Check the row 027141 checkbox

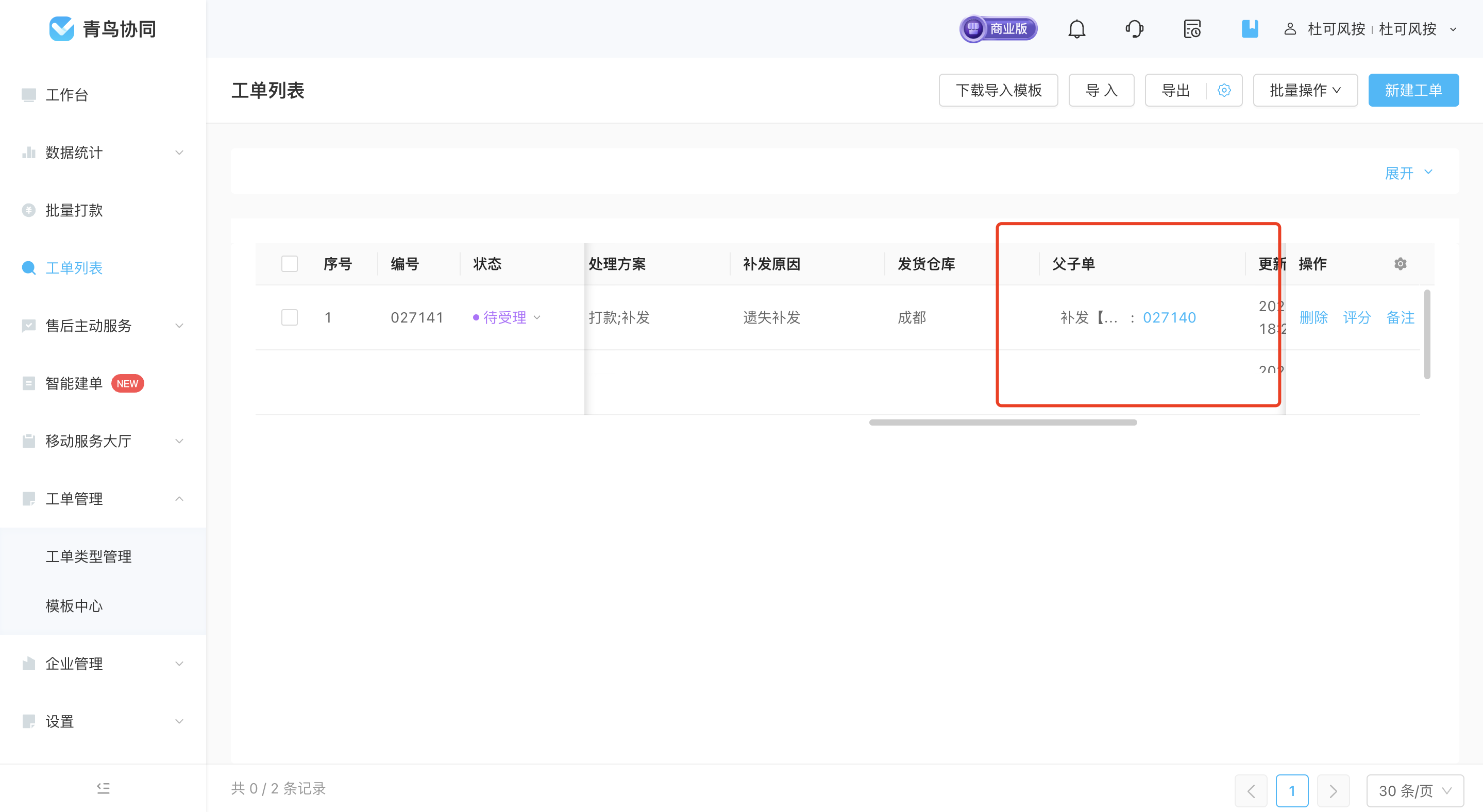(x=290, y=317)
